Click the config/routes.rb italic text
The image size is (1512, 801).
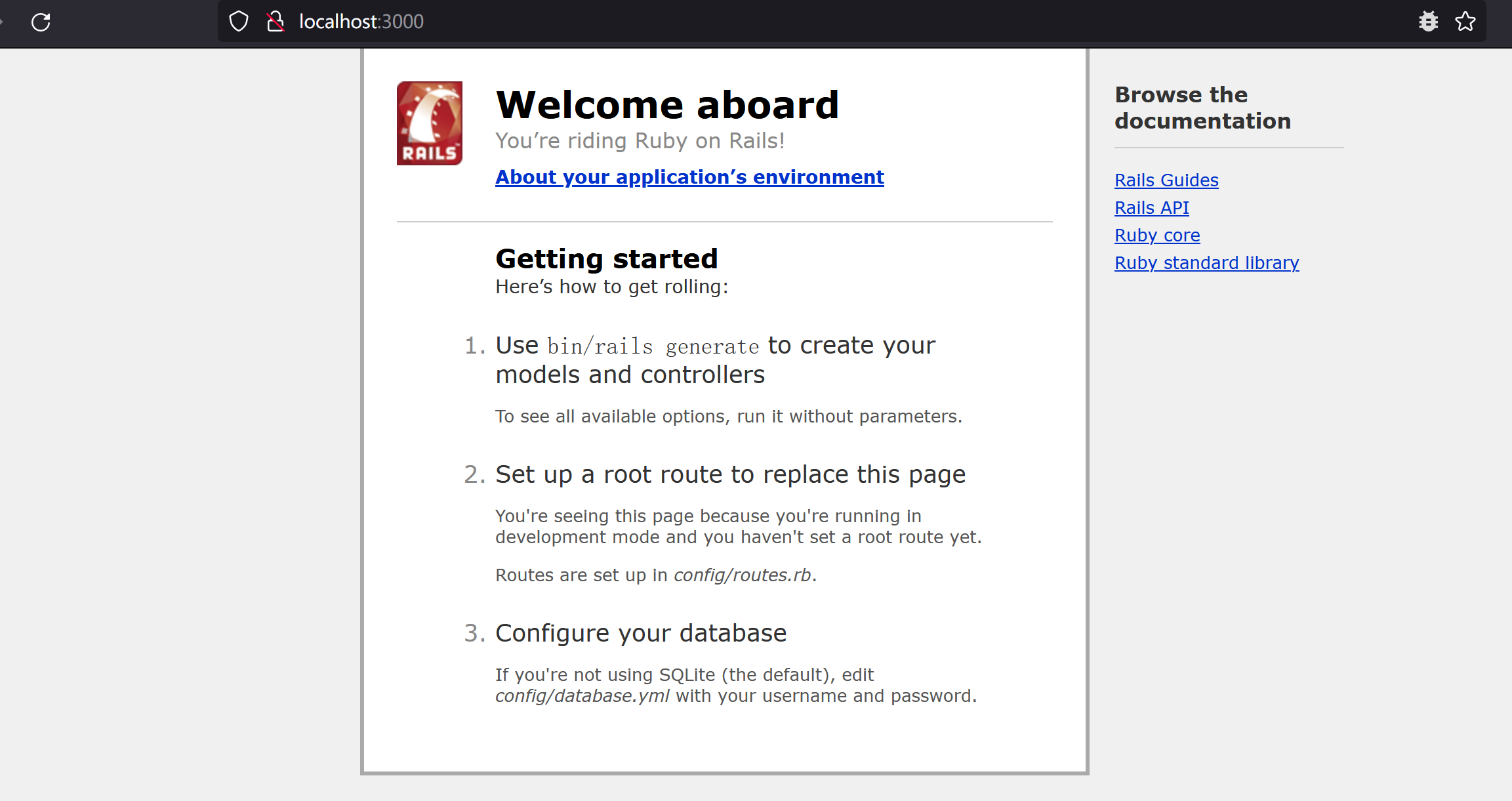pyautogui.click(x=742, y=575)
